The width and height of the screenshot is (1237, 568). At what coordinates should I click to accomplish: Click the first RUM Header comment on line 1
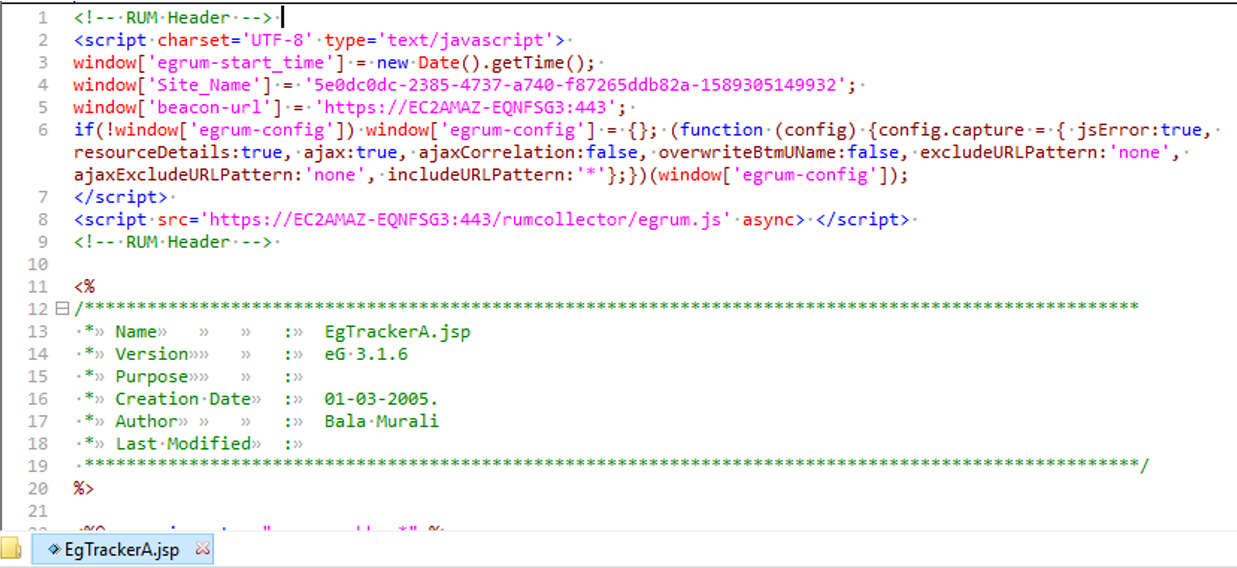point(173,18)
